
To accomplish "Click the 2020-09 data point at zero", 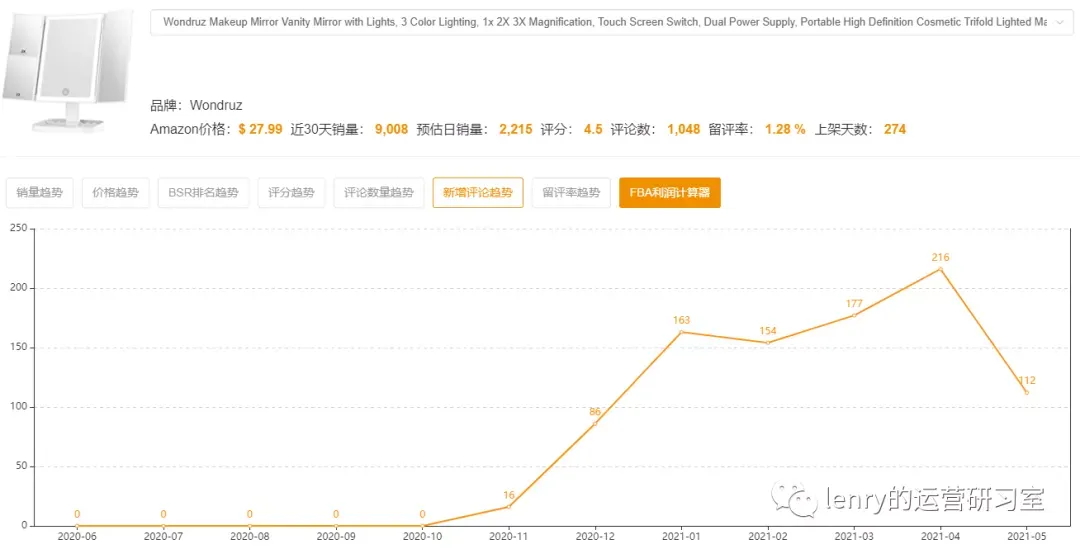I will click(x=336, y=526).
